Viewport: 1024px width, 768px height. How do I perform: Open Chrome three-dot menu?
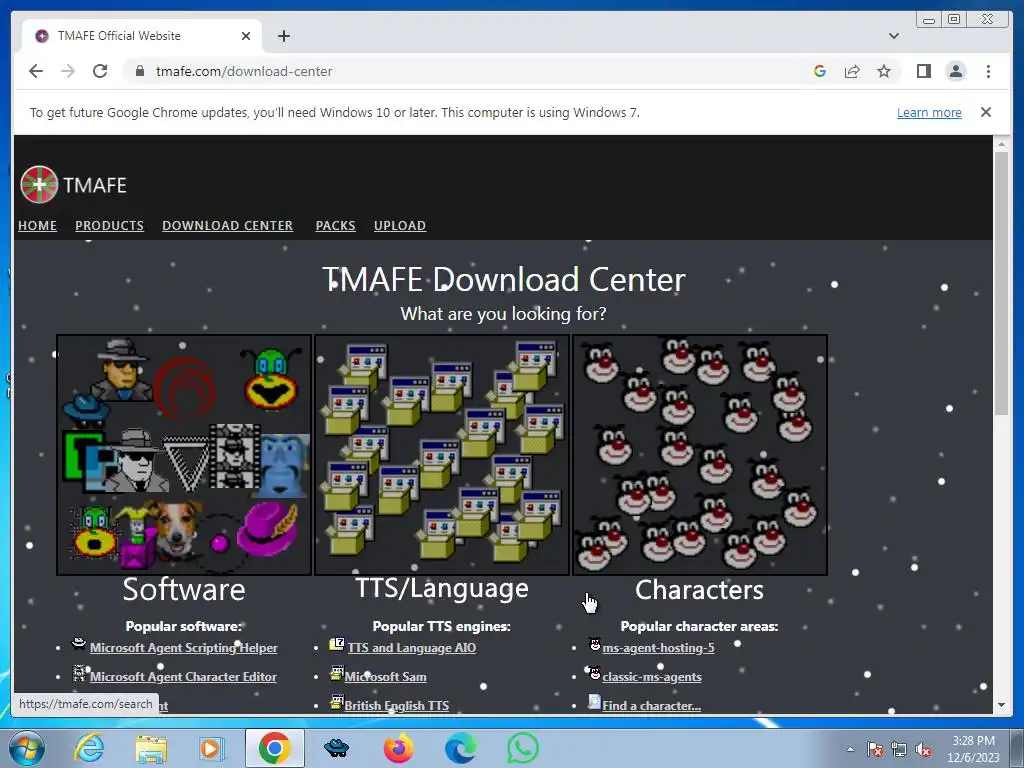coord(988,71)
